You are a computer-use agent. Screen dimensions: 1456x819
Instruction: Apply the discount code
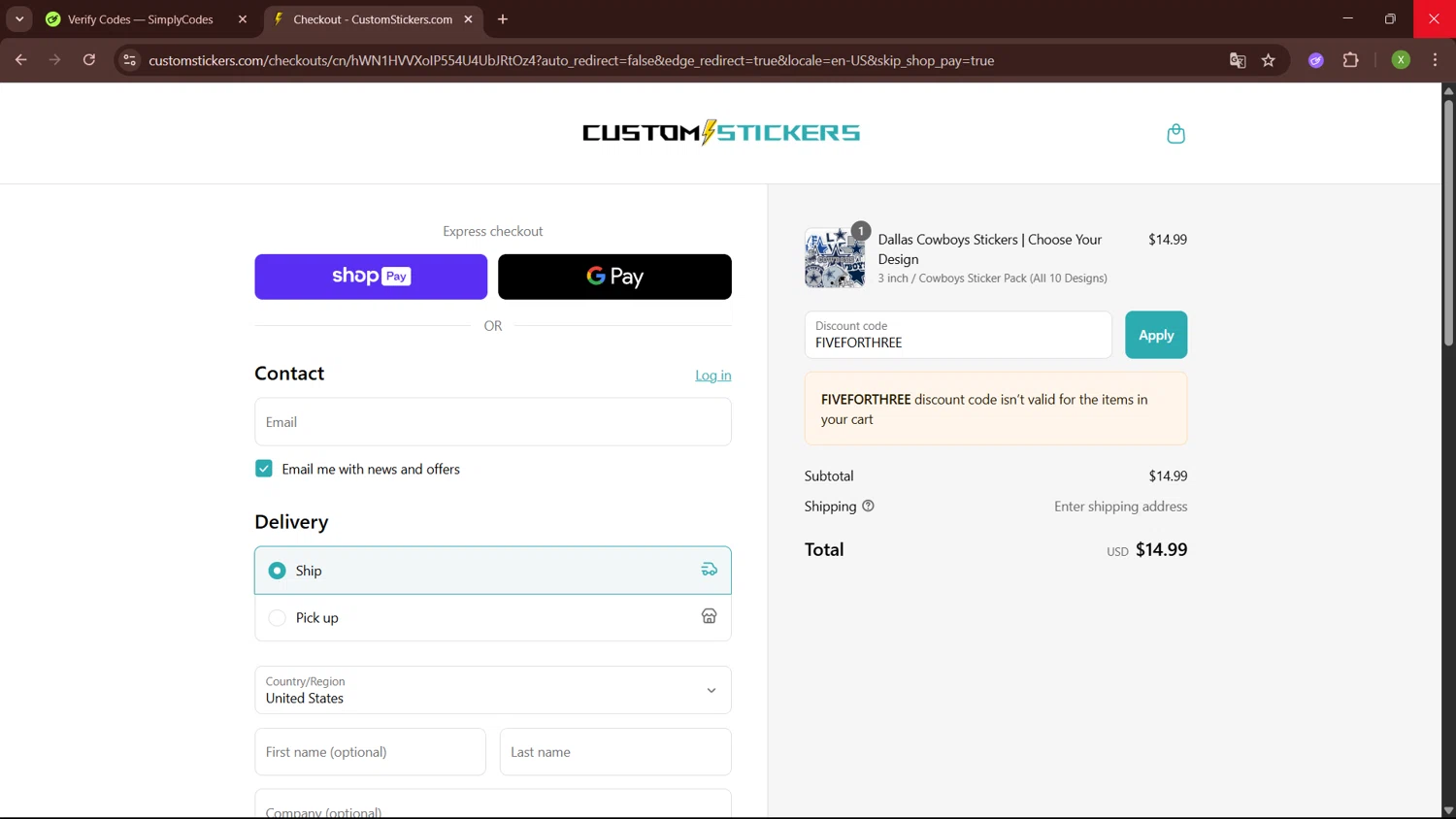coord(1156,335)
